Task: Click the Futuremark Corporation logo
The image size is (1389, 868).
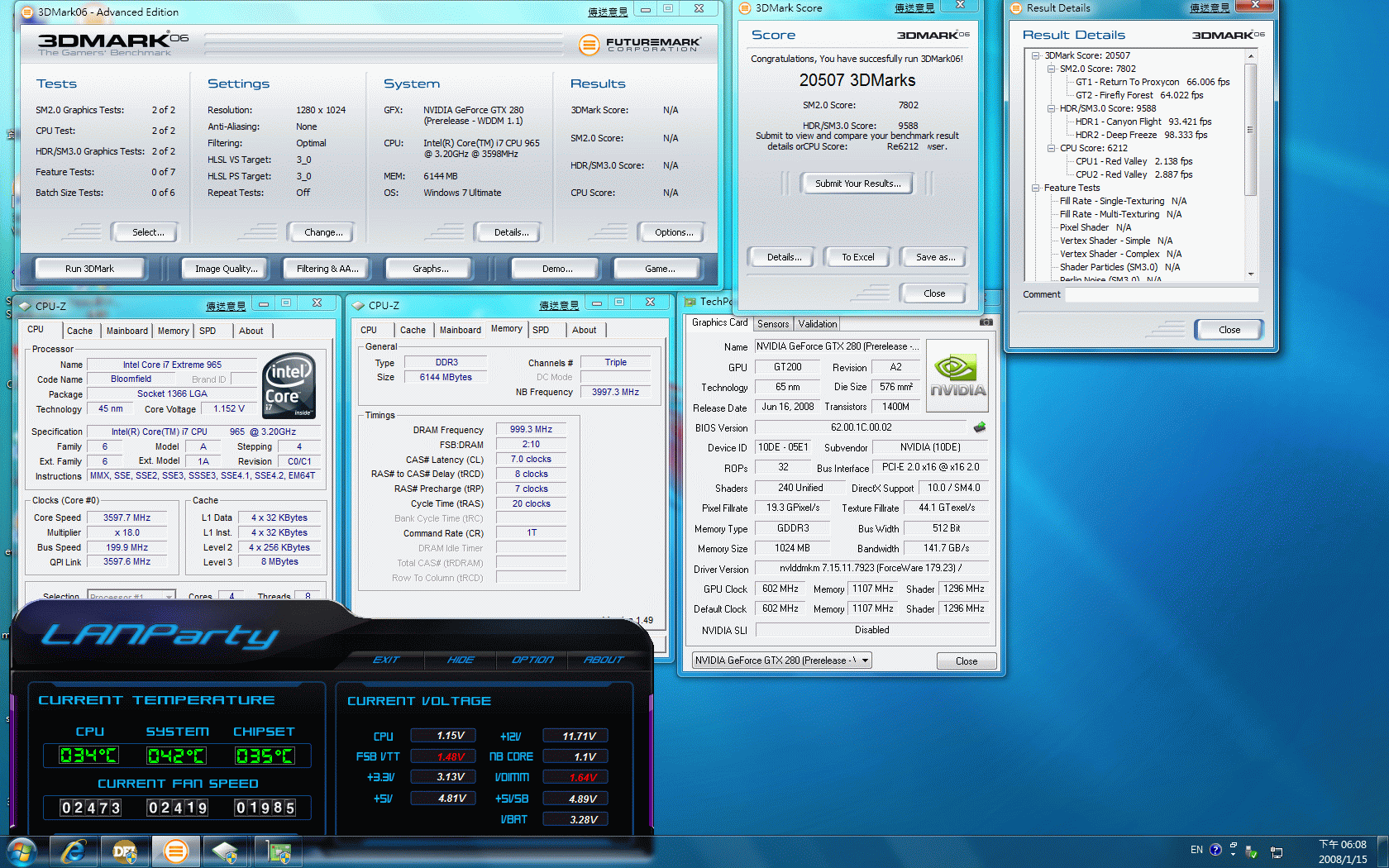Action: tap(640, 44)
